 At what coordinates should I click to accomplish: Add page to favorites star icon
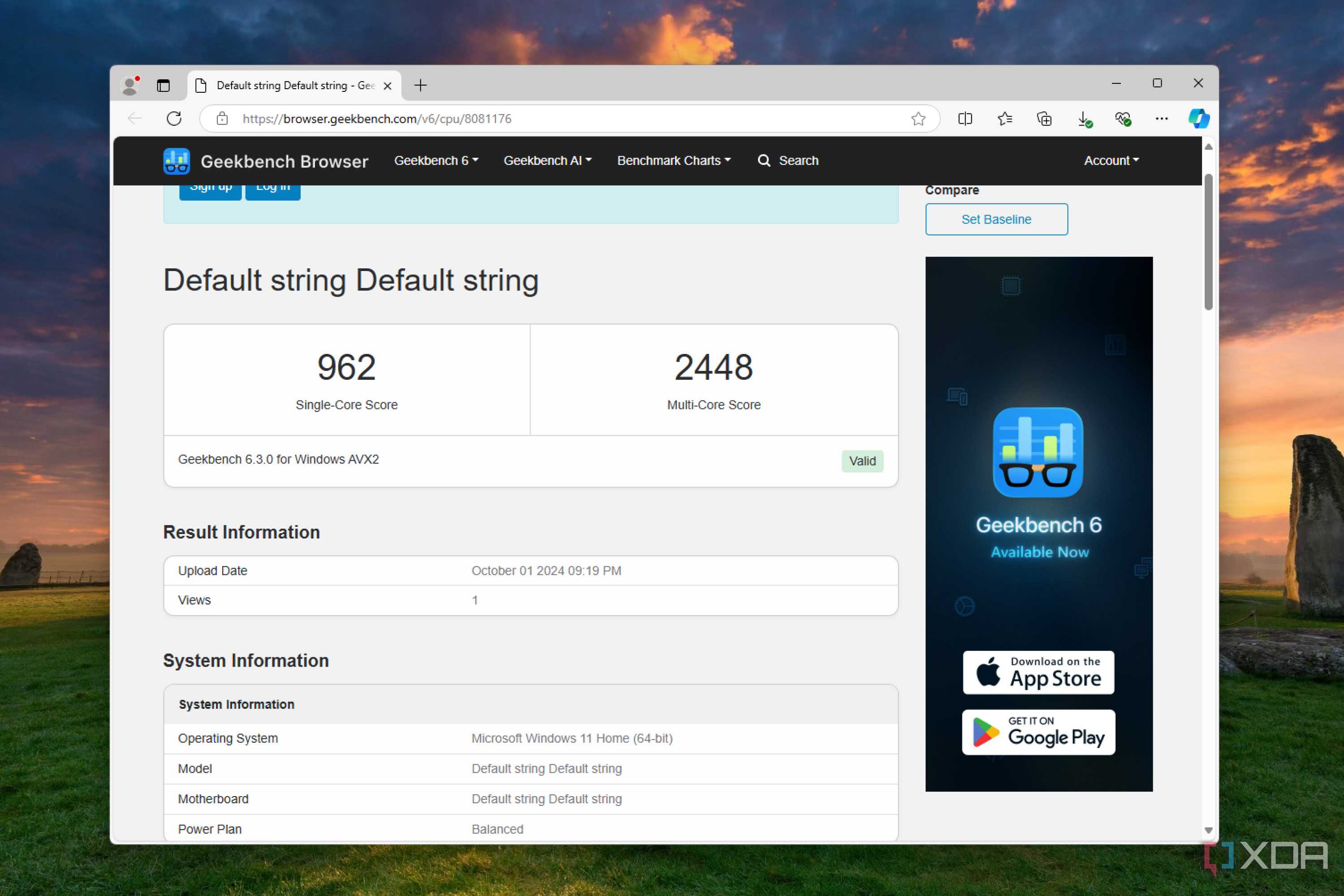coord(918,119)
